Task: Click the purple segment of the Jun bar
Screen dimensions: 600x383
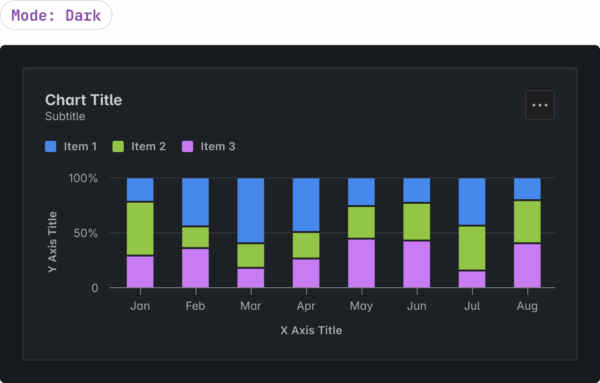Action: point(417,264)
